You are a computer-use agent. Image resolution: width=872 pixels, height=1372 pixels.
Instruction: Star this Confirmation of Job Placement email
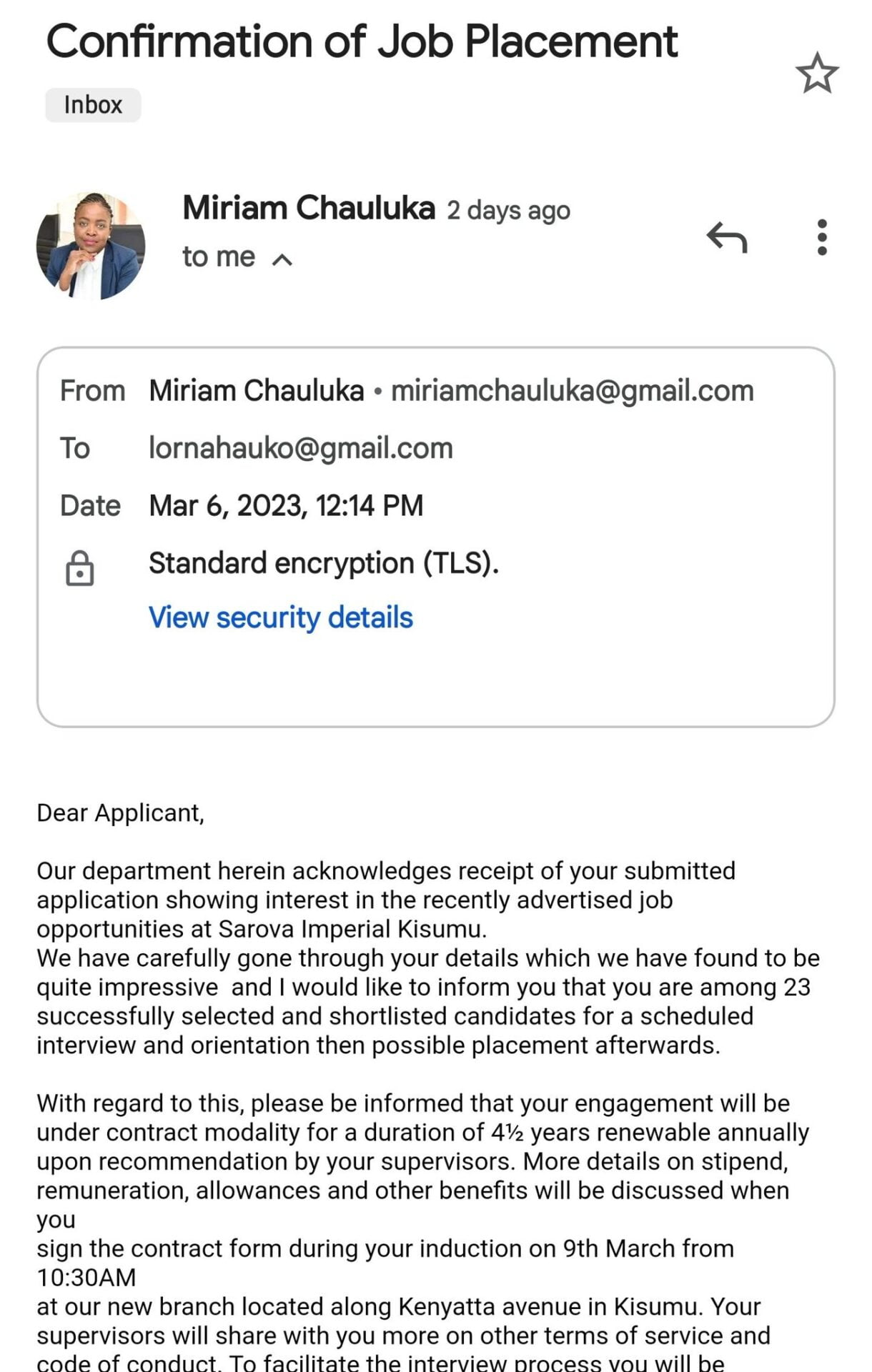click(x=816, y=73)
